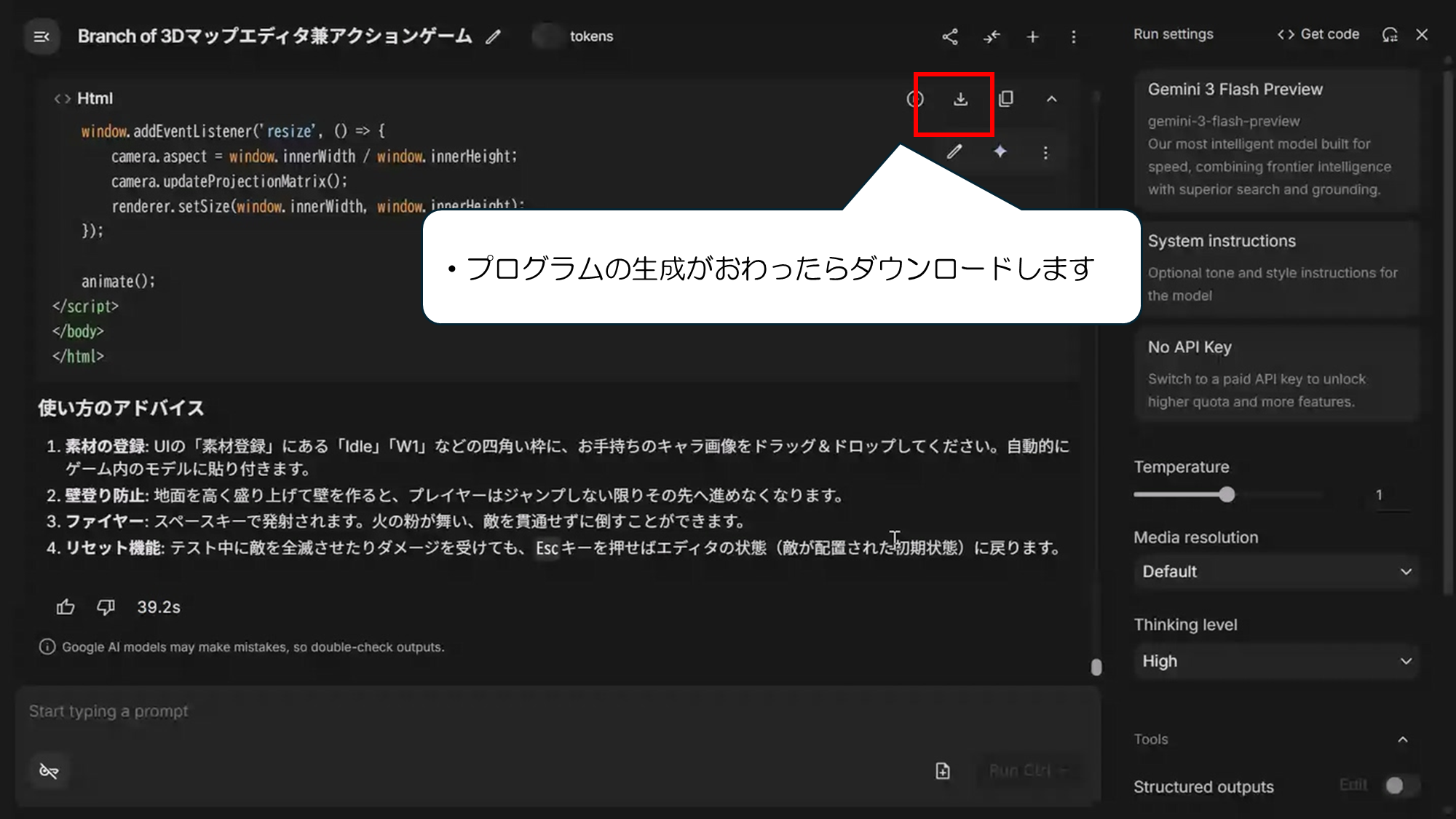Open the top bar more options menu
This screenshot has height=819, width=1456.
click(1073, 36)
